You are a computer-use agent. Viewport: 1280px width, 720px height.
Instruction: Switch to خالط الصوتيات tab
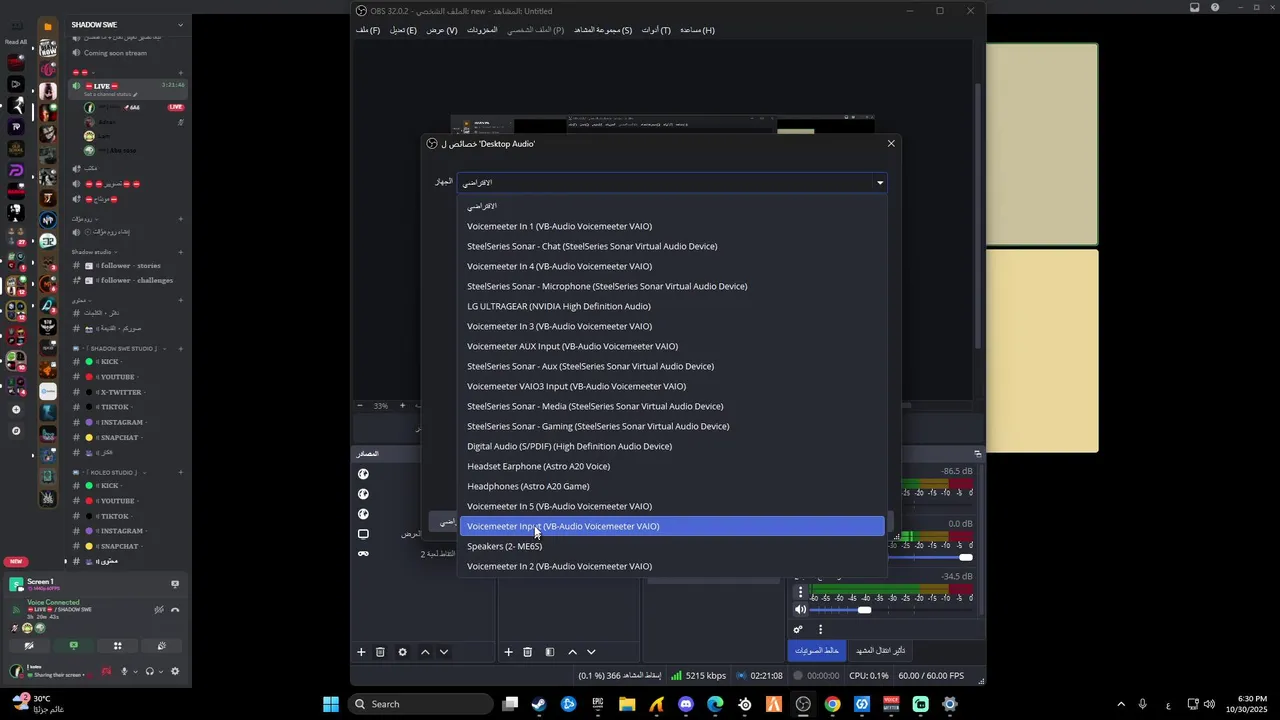(817, 650)
